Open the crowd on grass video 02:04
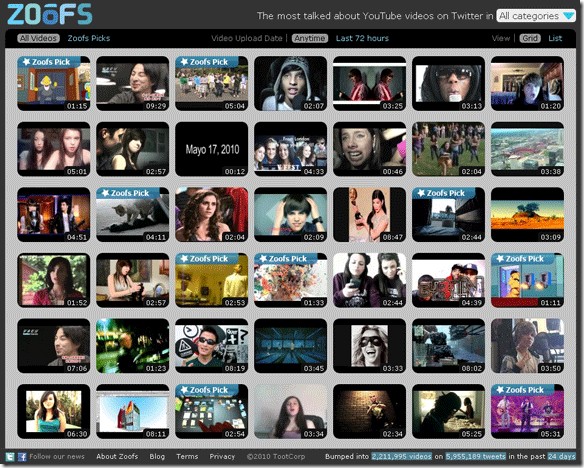This screenshot has height=468, width=584. coord(448,149)
